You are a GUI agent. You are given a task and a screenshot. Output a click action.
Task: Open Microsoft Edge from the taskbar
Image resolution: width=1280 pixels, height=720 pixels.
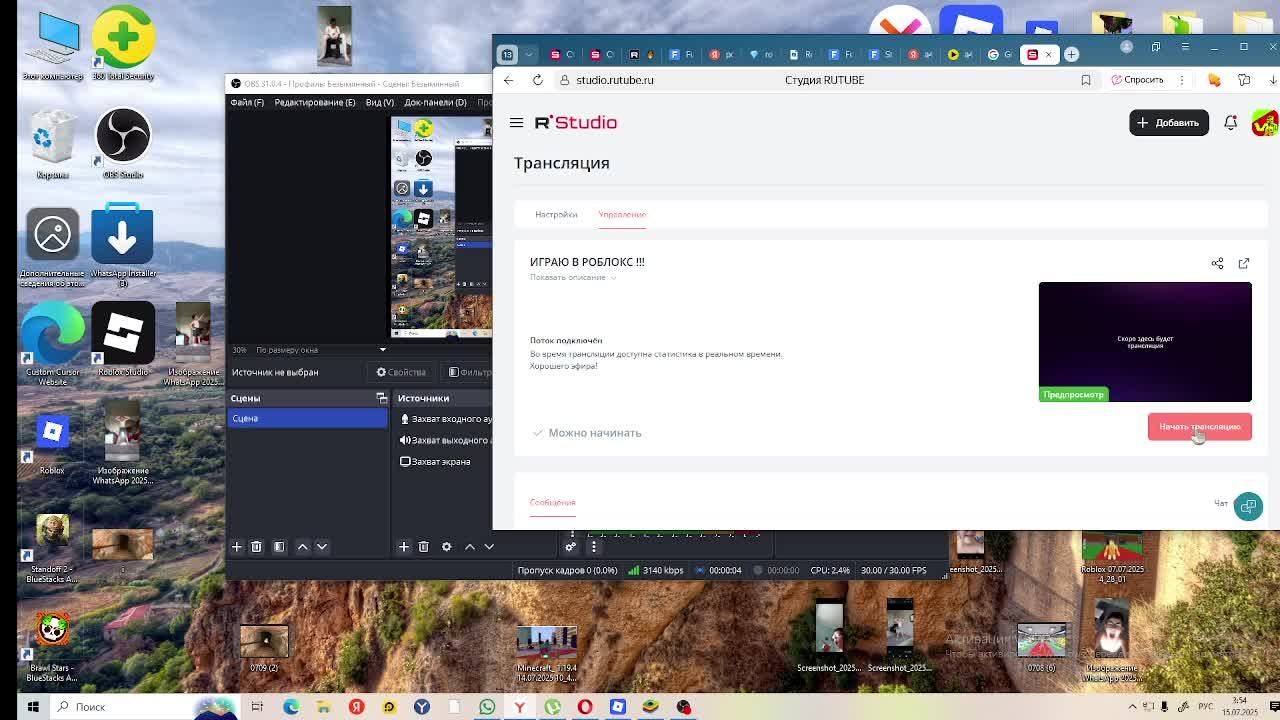(x=291, y=707)
